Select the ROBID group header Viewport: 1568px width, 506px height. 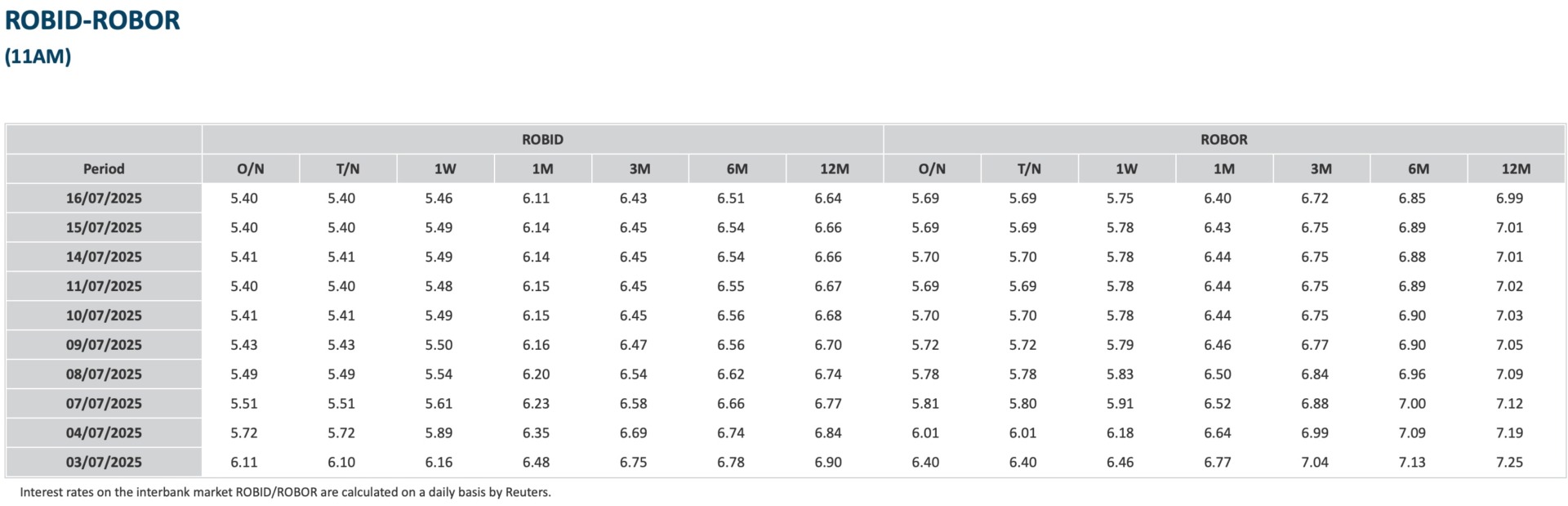coord(542,140)
